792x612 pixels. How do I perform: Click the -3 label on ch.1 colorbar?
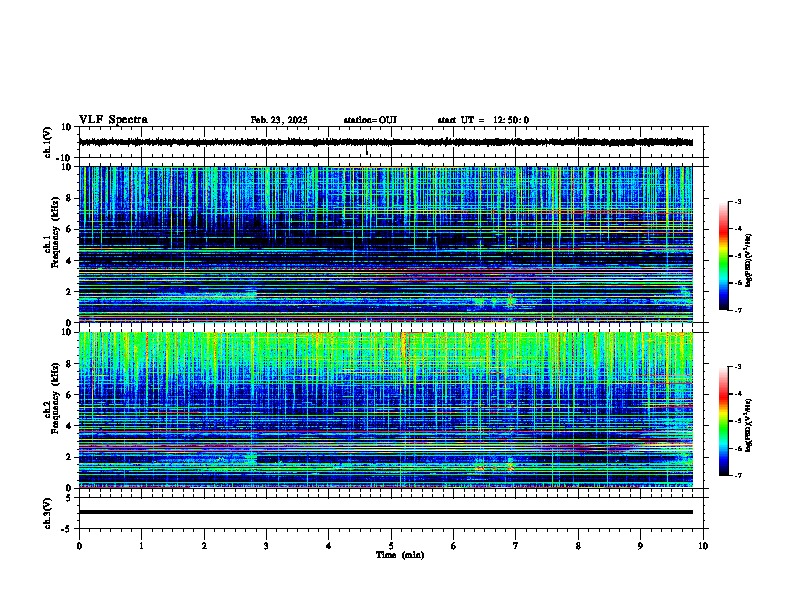coord(738,201)
